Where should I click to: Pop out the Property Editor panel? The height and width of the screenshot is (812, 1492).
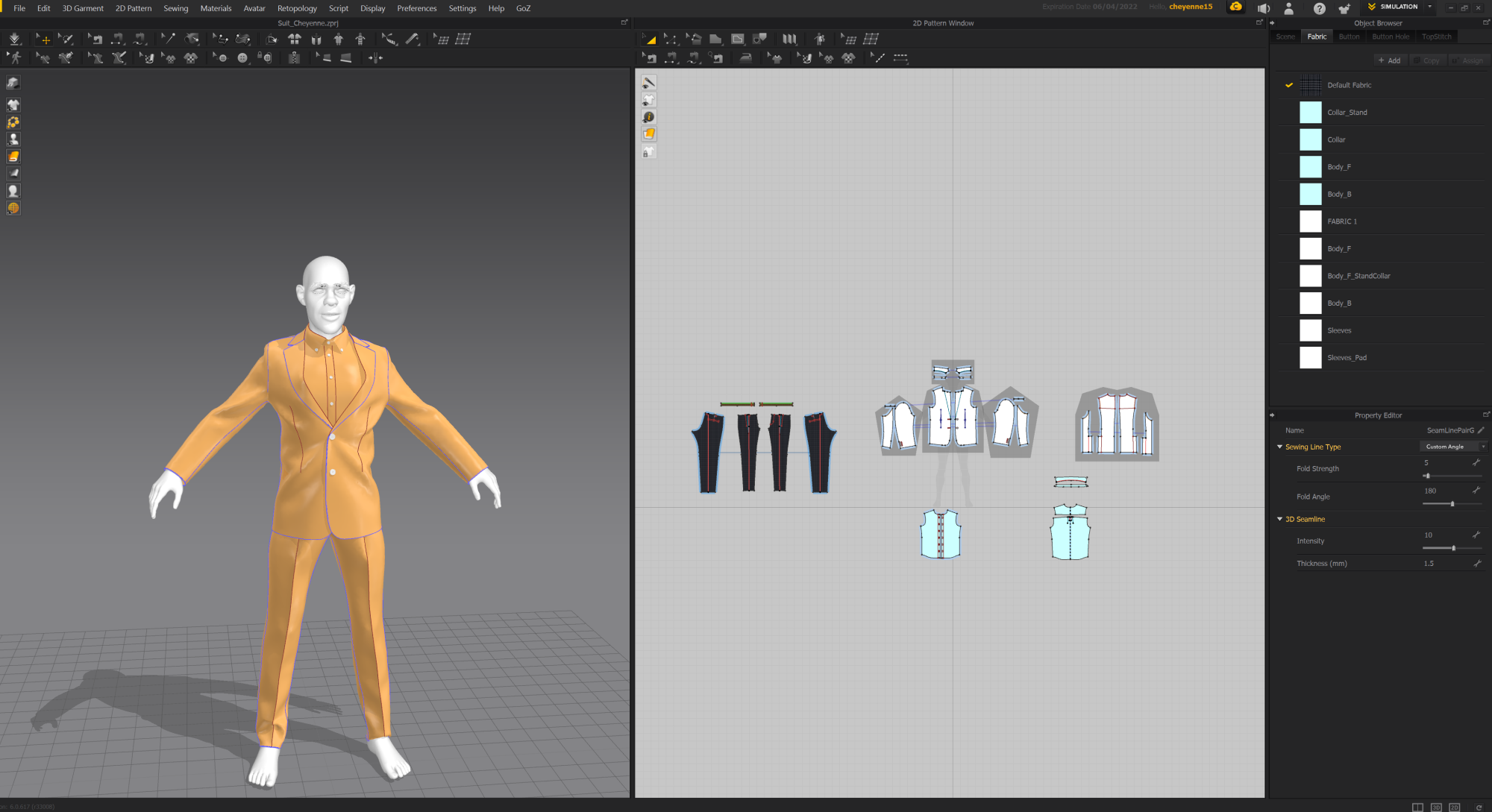tap(1486, 415)
